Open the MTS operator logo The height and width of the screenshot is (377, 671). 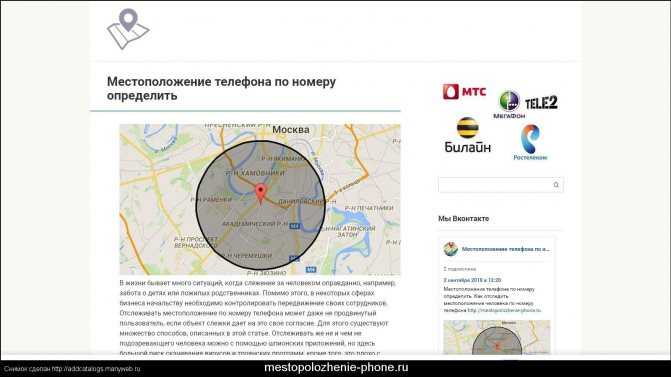tap(464, 92)
